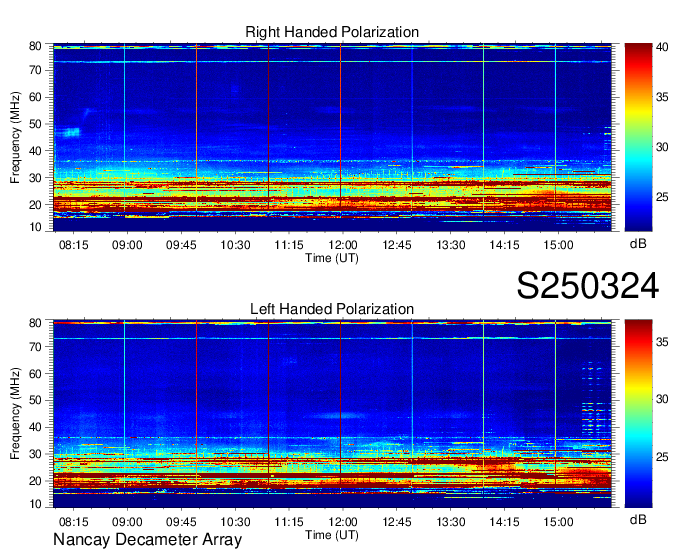Viewport: 680px width, 552px height.
Task: Click the 11:15 tick of lower plot
Action: point(289,522)
